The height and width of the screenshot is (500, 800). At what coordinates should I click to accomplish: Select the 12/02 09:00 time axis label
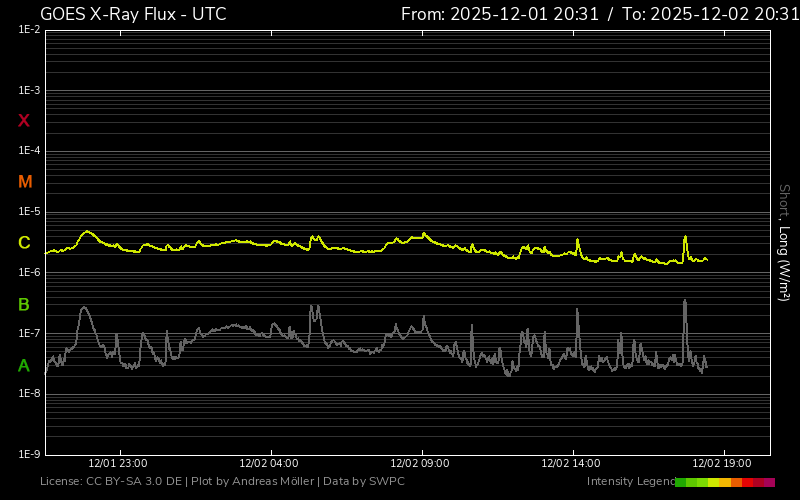[420, 464]
